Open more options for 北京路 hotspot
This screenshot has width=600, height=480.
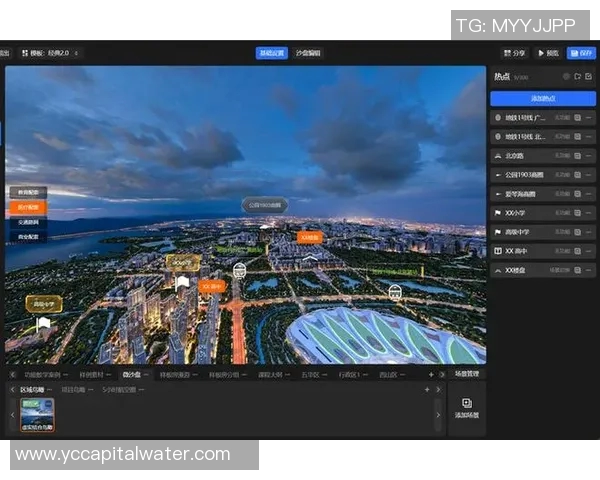click(590, 155)
